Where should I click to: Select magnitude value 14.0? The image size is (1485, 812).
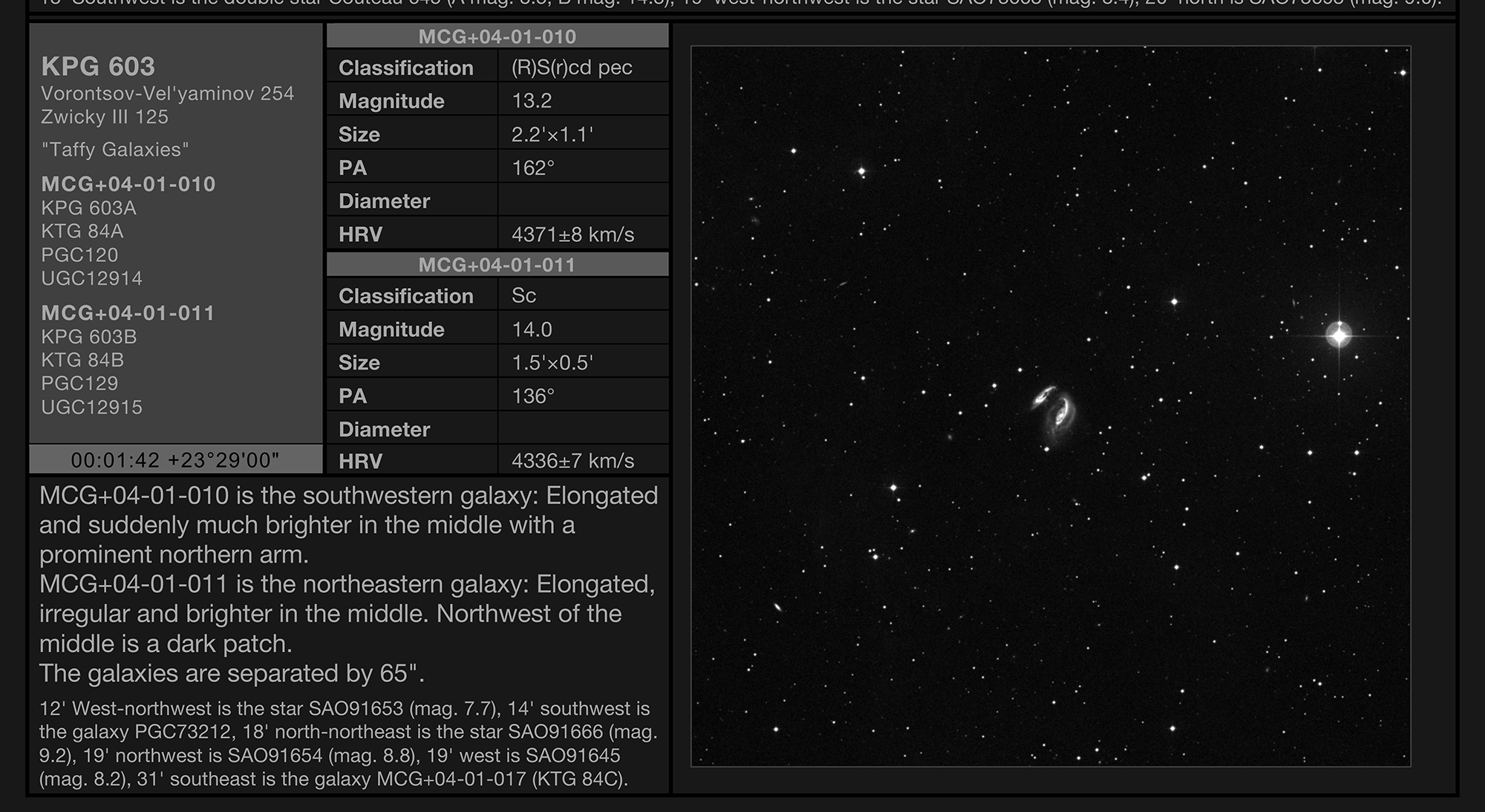(x=532, y=330)
